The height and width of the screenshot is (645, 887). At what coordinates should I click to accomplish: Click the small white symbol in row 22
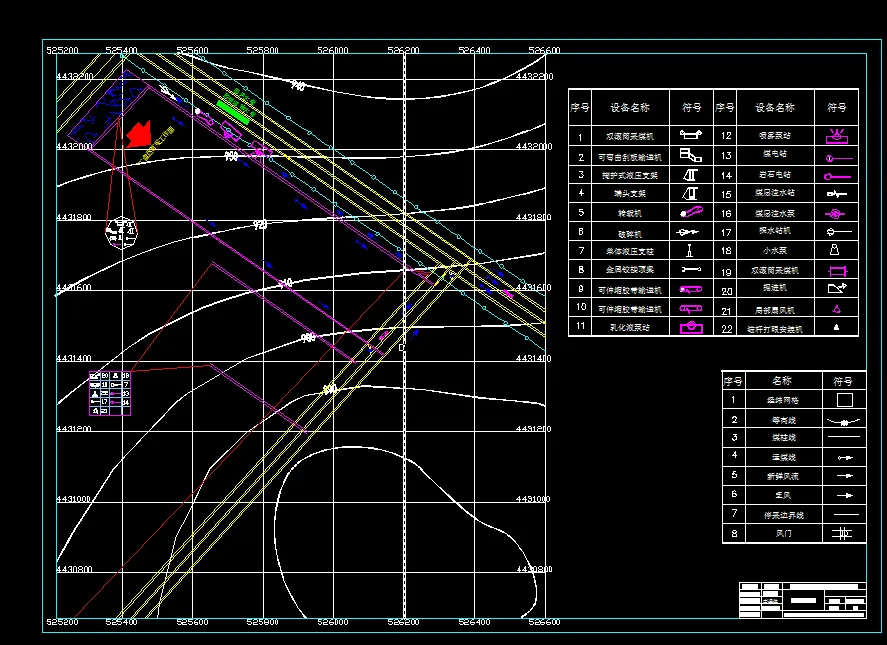click(x=837, y=327)
